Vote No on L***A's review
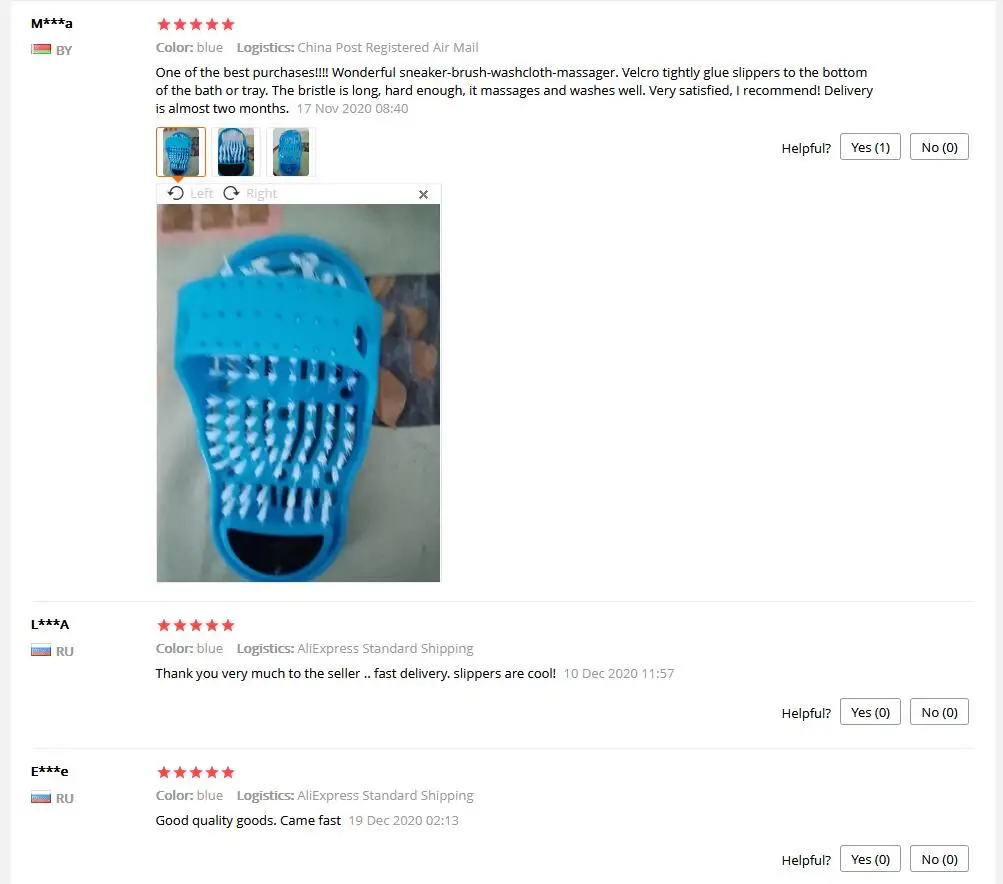This screenshot has width=1003, height=884. coord(939,712)
